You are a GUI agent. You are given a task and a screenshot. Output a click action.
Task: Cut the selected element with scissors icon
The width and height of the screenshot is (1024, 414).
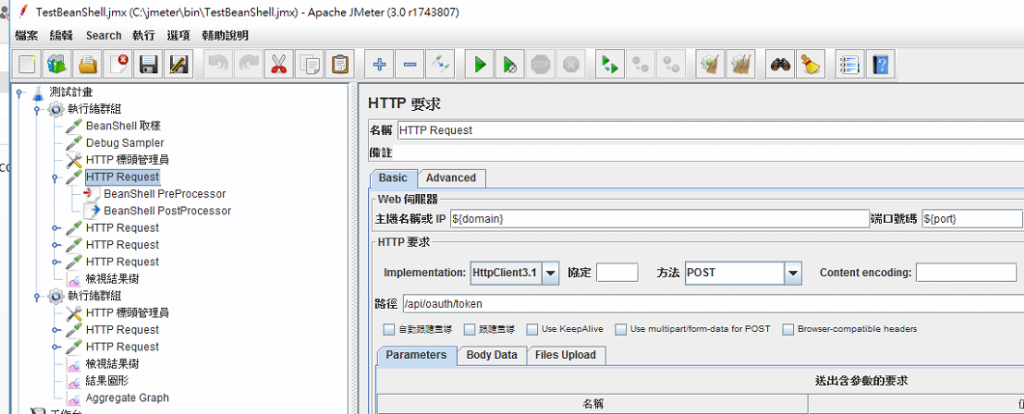click(x=279, y=64)
